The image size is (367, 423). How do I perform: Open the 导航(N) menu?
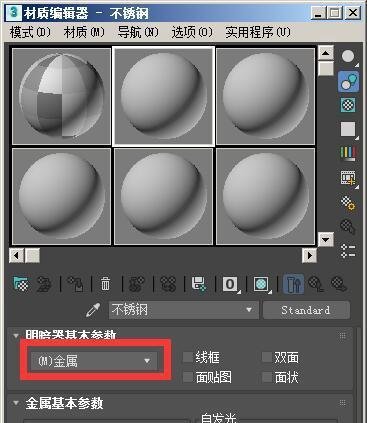[x=138, y=32]
